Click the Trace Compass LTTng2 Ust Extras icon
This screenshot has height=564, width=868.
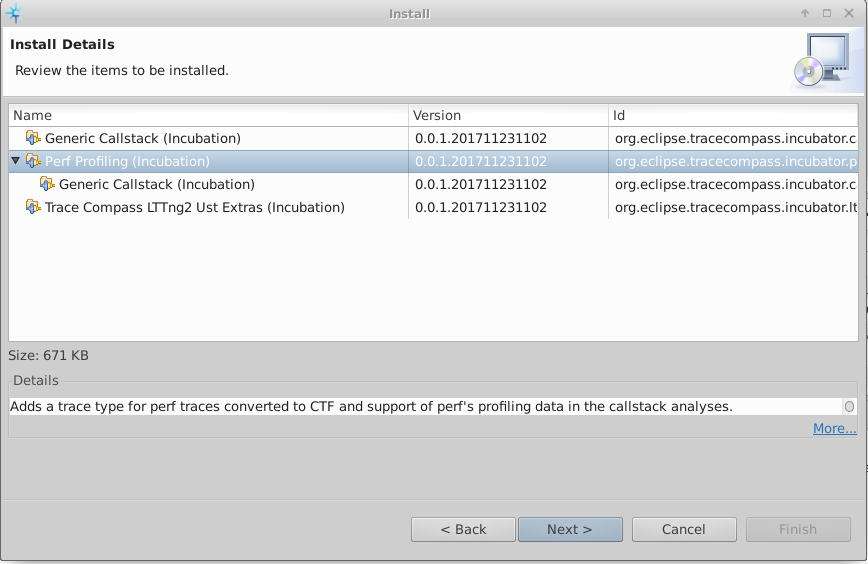[33, 207]
